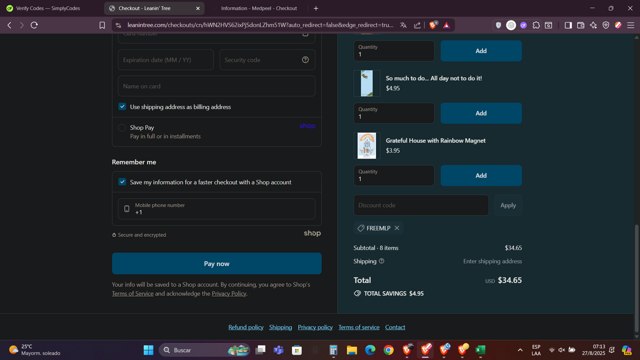The width and height of the screenshot is (640, 360).
Task: Open the Terms of Service link below Pay now
Action: point(133,293)
